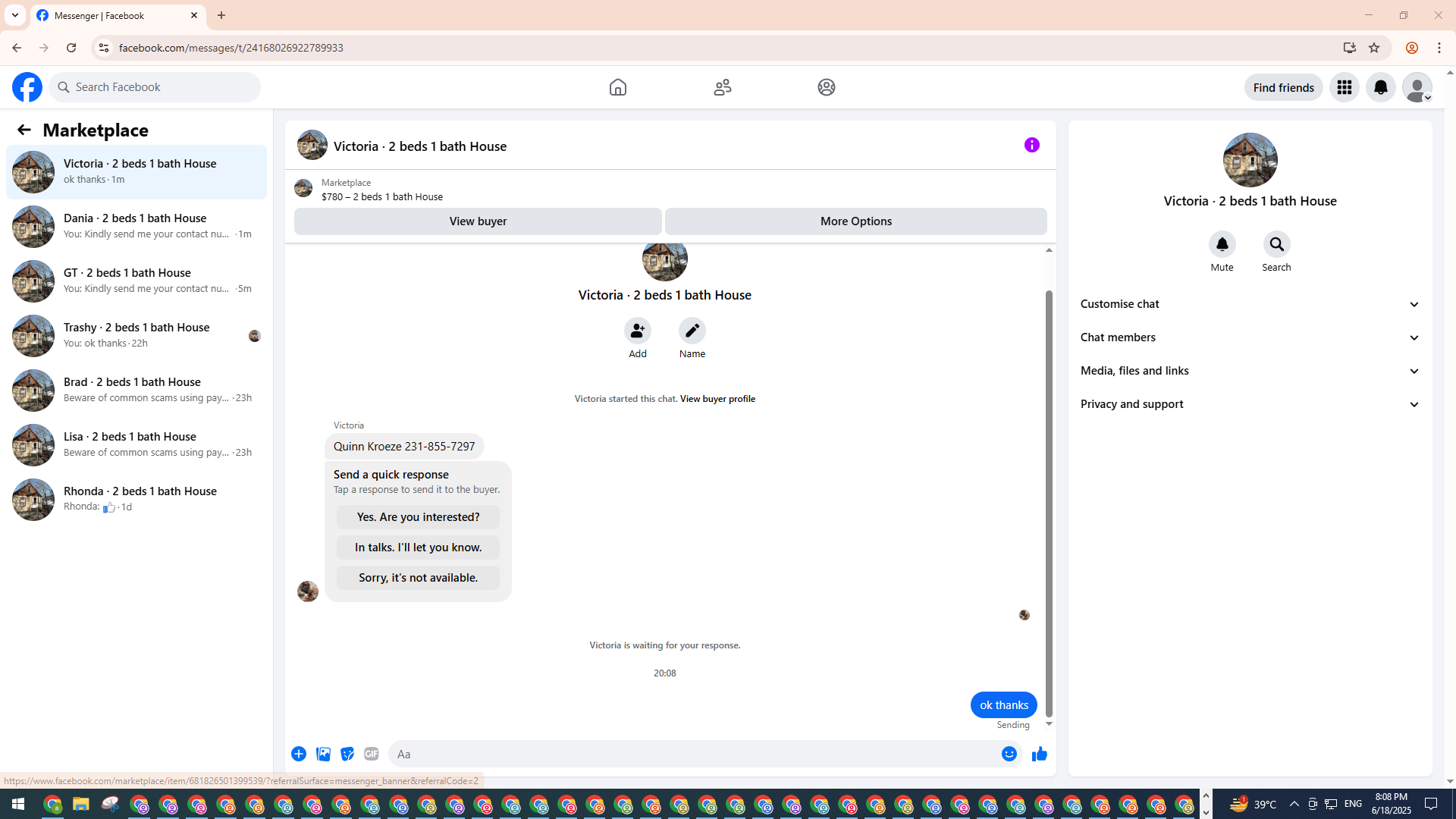Screen dimensions: 1456x819
Task: Open conversation information icon
Action: 1032,145
